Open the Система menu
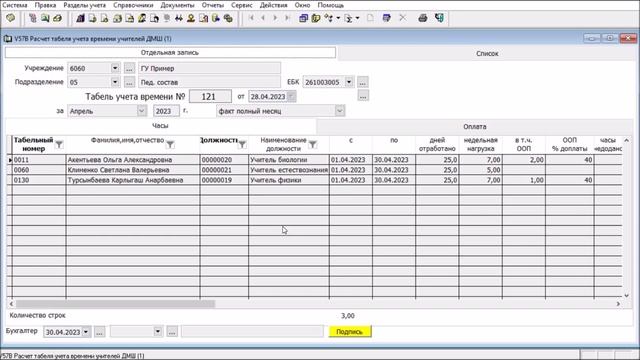 point(15,5)
